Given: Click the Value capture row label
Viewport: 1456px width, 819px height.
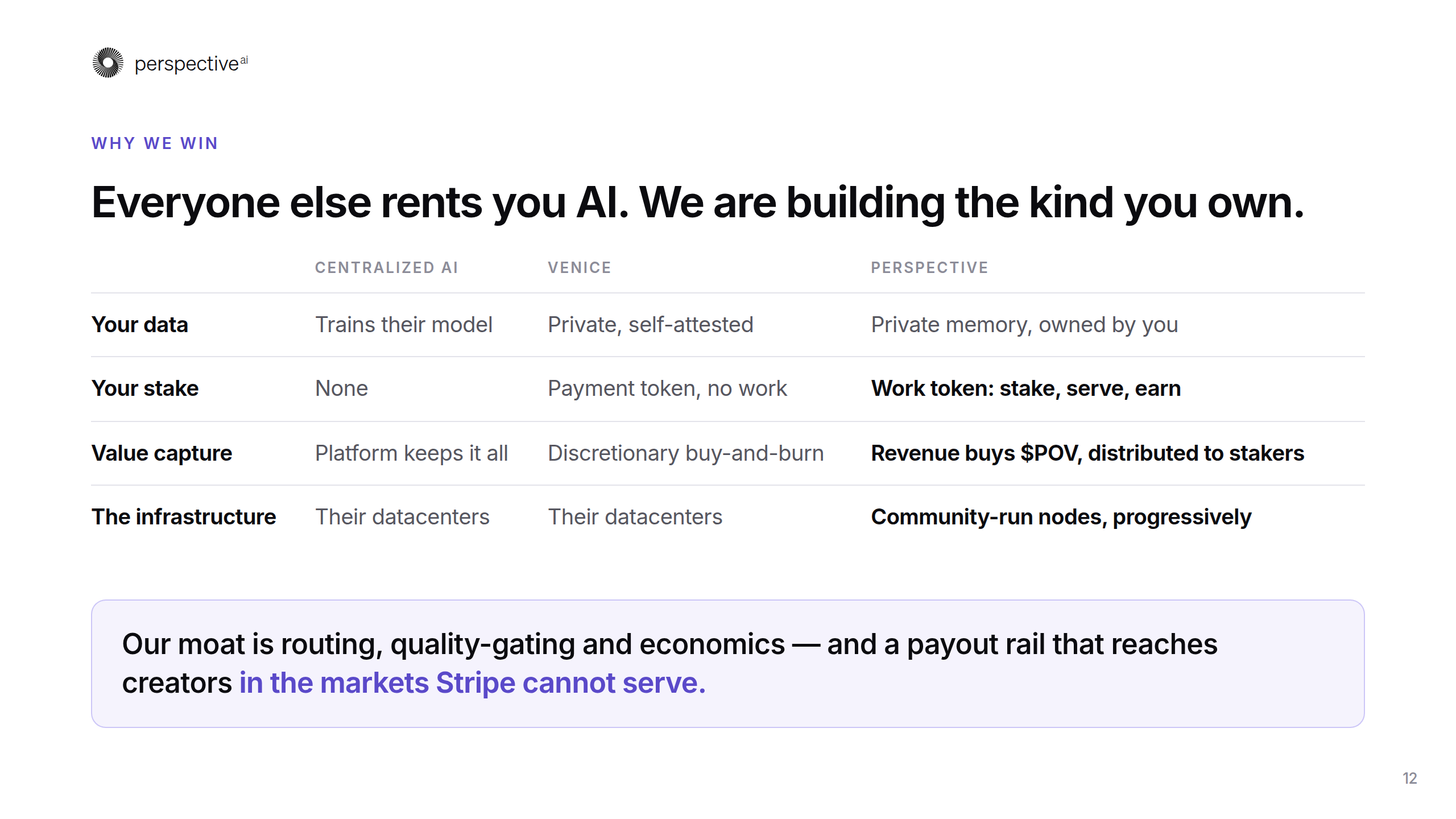Looking at the screenshot, I should point(162,453).
